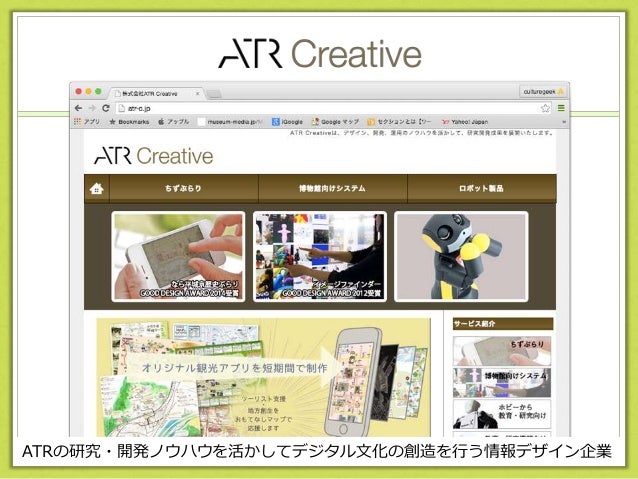Click the yellow minimize window button
This screenshot has width=638, height=479.
(x=88, y=92)
